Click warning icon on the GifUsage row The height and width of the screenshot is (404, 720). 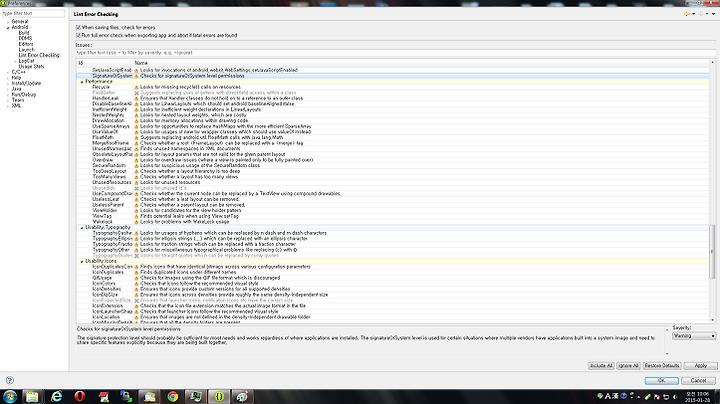(136, 278)
